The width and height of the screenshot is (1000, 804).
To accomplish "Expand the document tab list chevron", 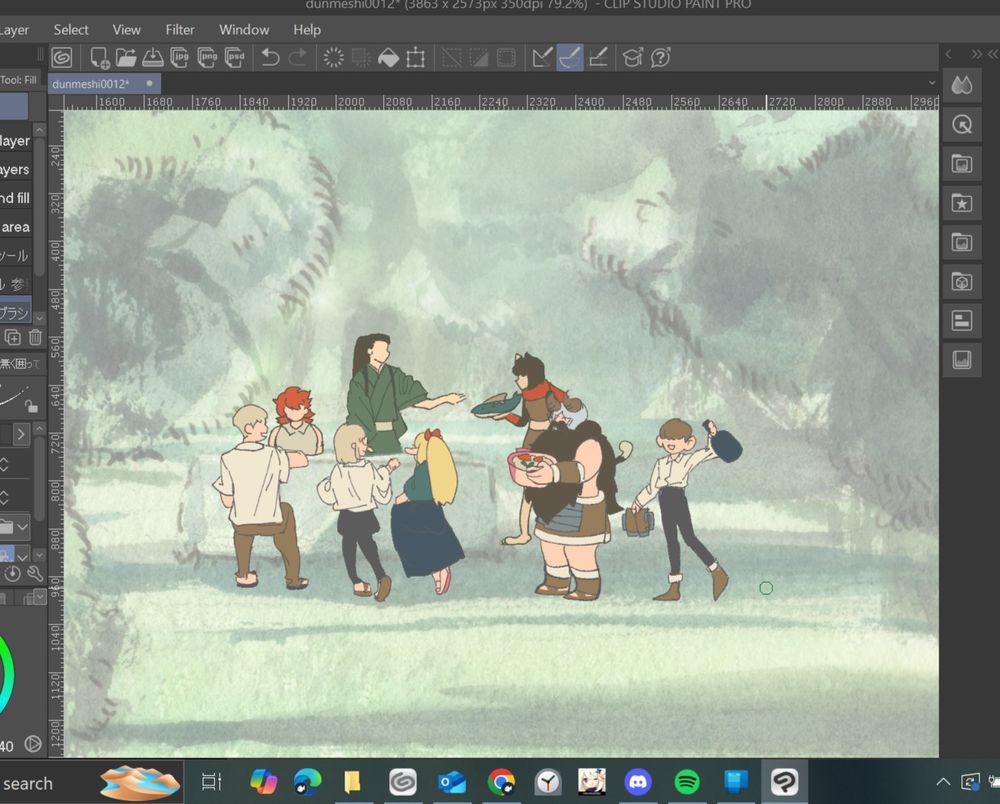I will (932, 83).
